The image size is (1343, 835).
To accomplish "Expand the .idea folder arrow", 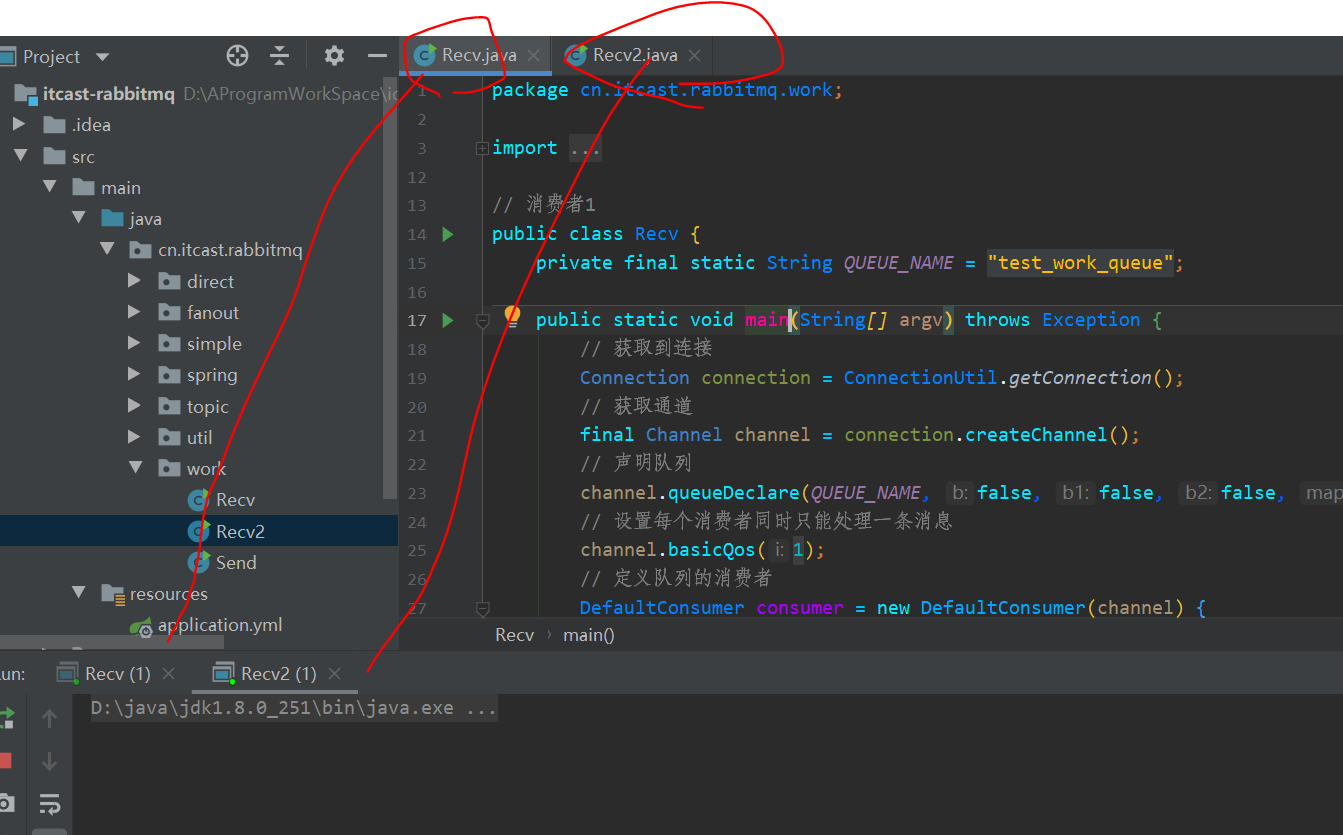I will (x=19, y=125).
